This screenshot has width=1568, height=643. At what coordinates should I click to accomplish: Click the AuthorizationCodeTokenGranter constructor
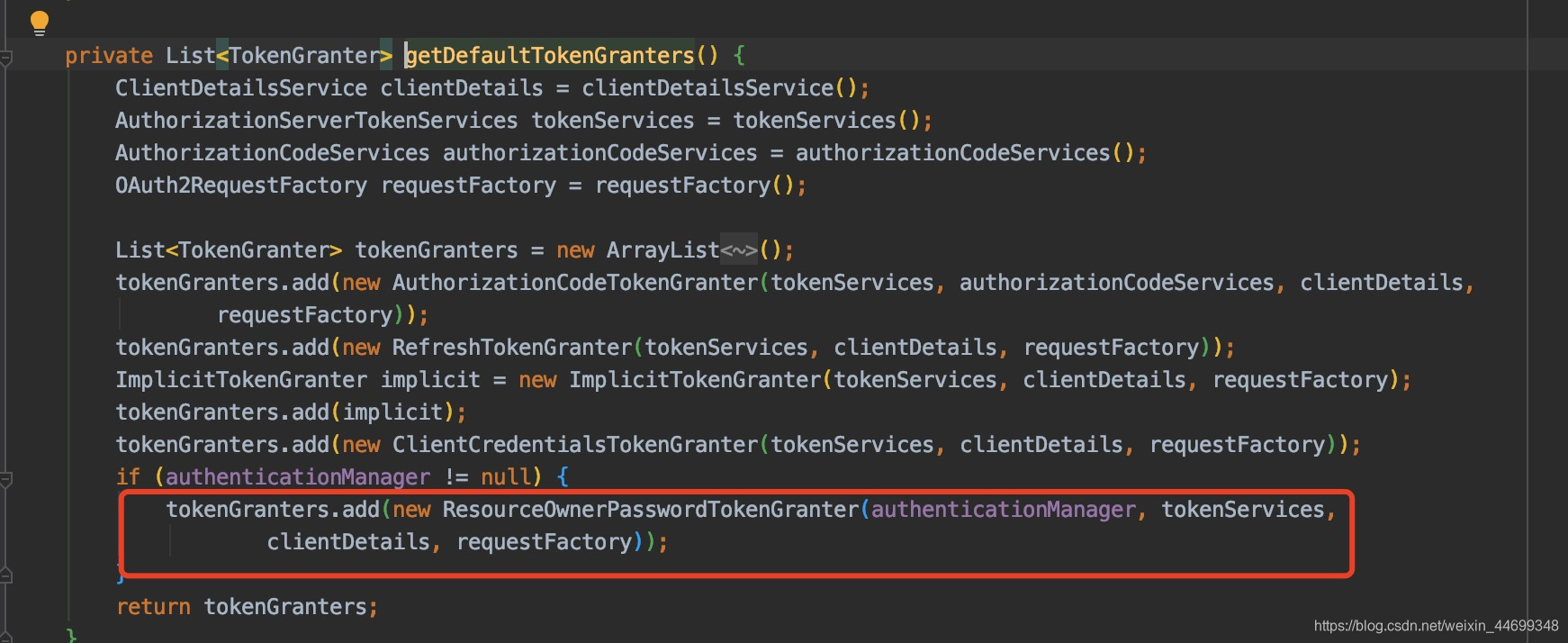coord(575,283)
